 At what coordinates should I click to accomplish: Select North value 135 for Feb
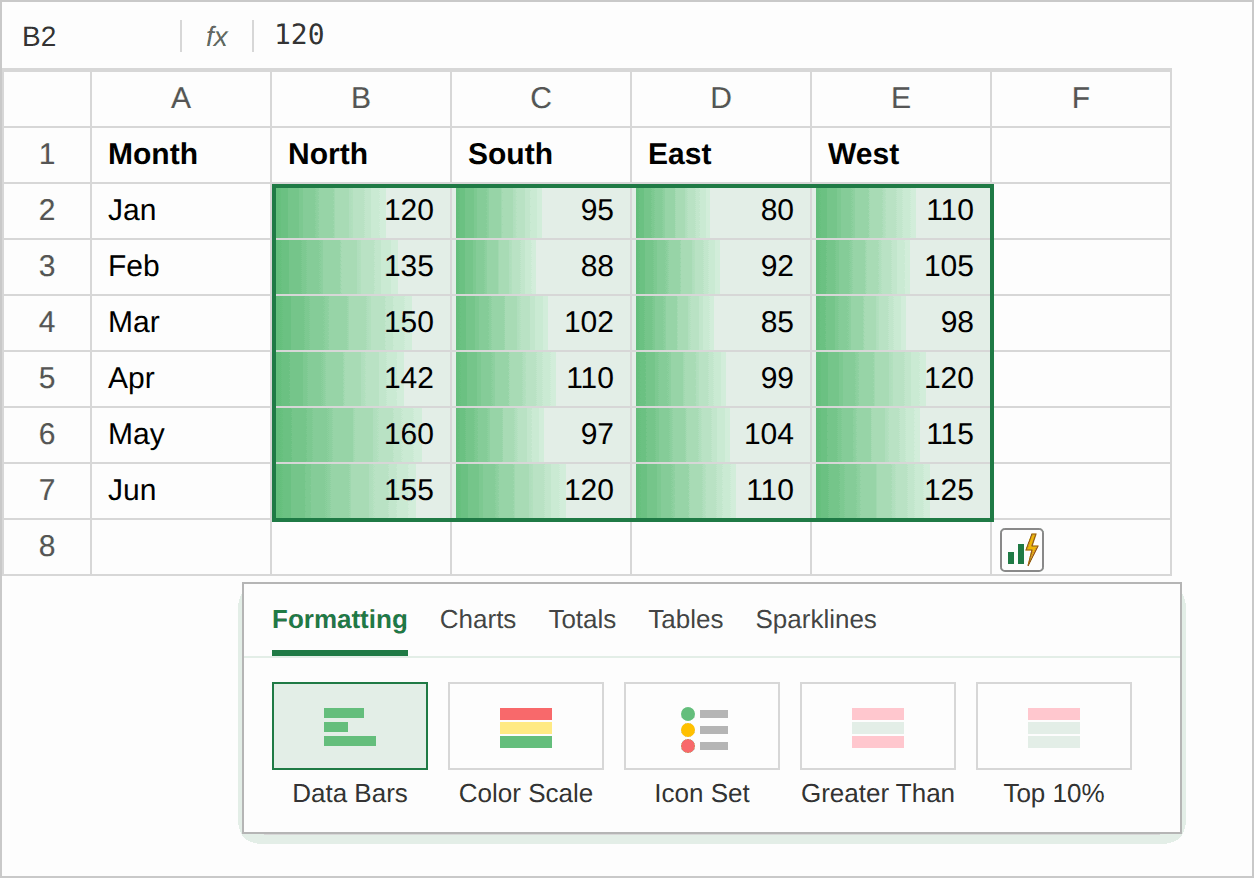click(x=361, y=266)
